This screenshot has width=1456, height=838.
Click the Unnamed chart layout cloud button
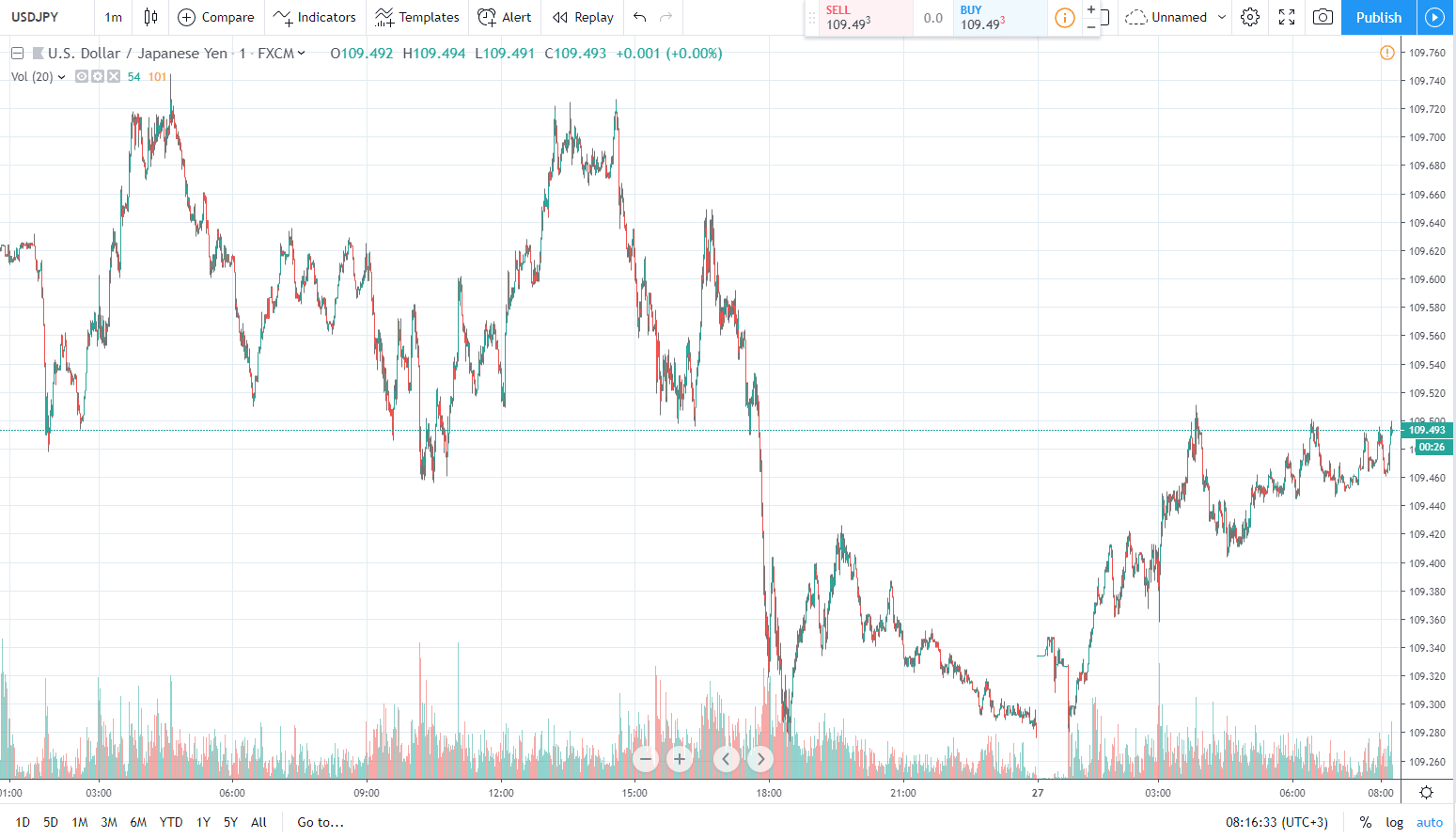click(x=1166, y=17)
